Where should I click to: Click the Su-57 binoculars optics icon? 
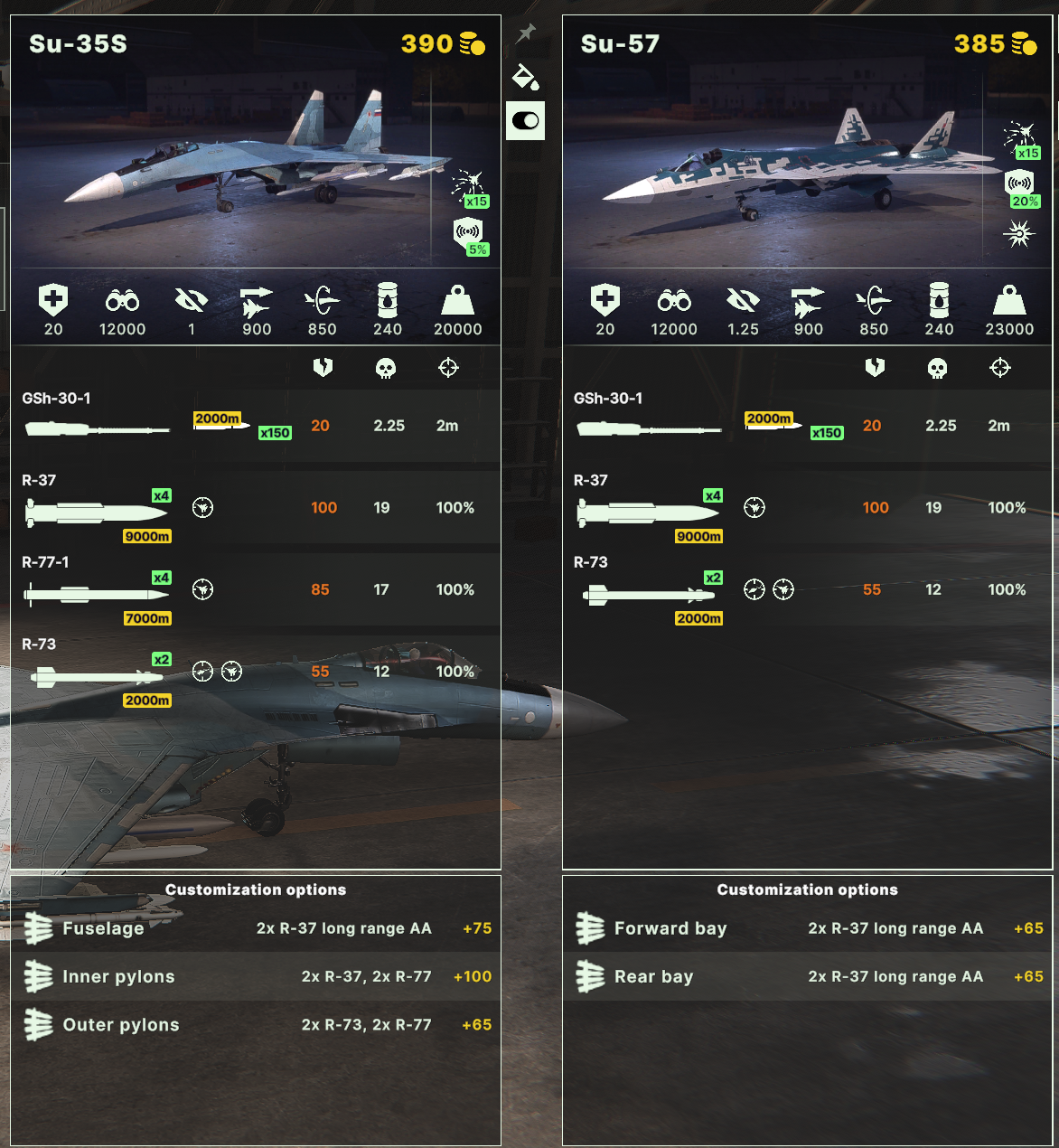674,300
